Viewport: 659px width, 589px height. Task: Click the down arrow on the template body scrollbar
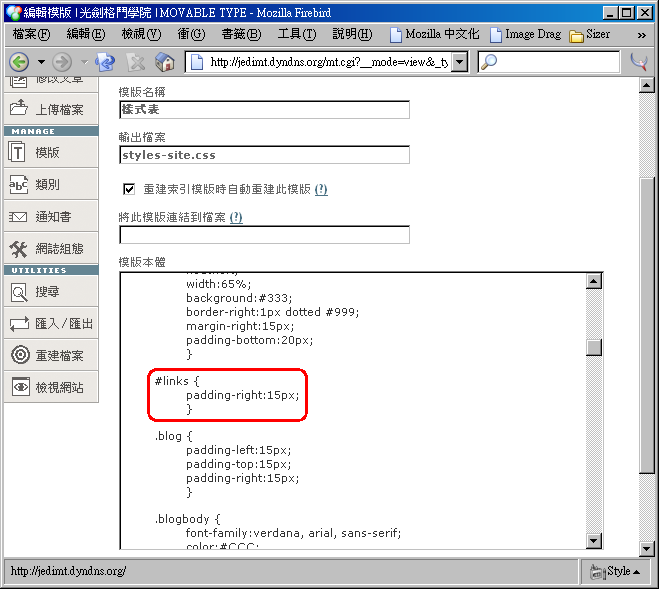coord(594,541)
